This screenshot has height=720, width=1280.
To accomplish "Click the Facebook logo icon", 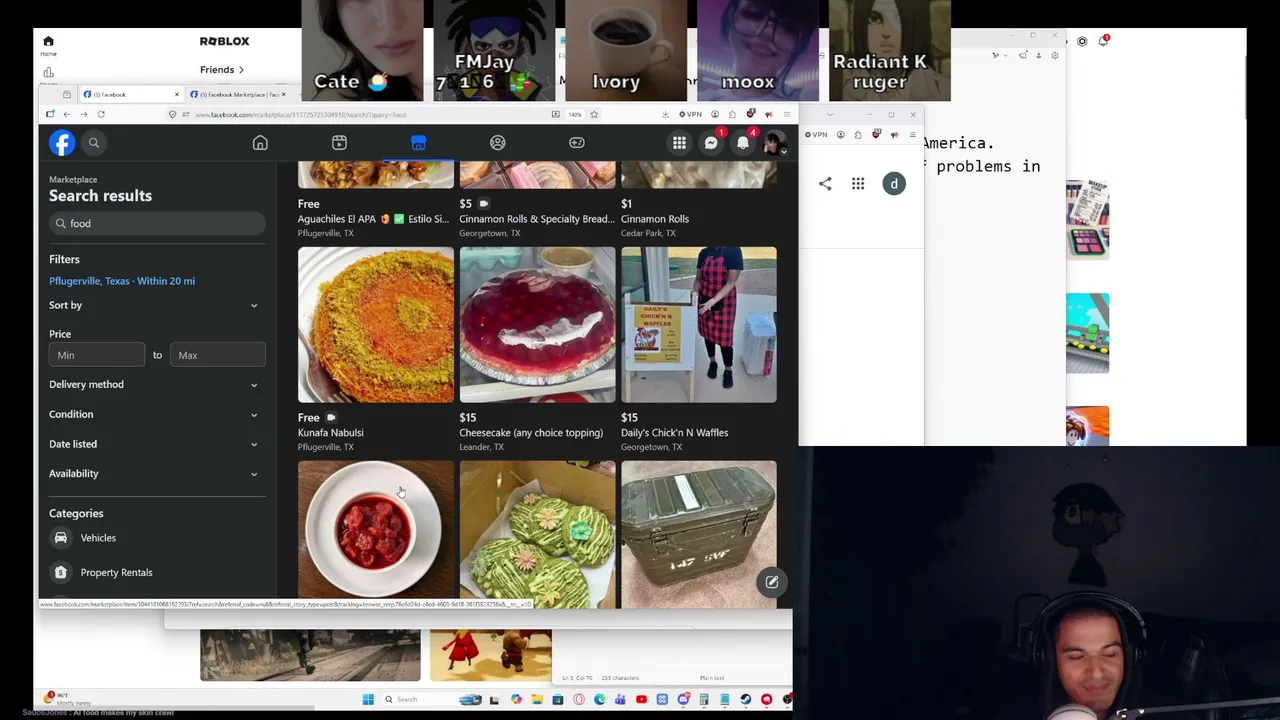I will tap(62, 143).
